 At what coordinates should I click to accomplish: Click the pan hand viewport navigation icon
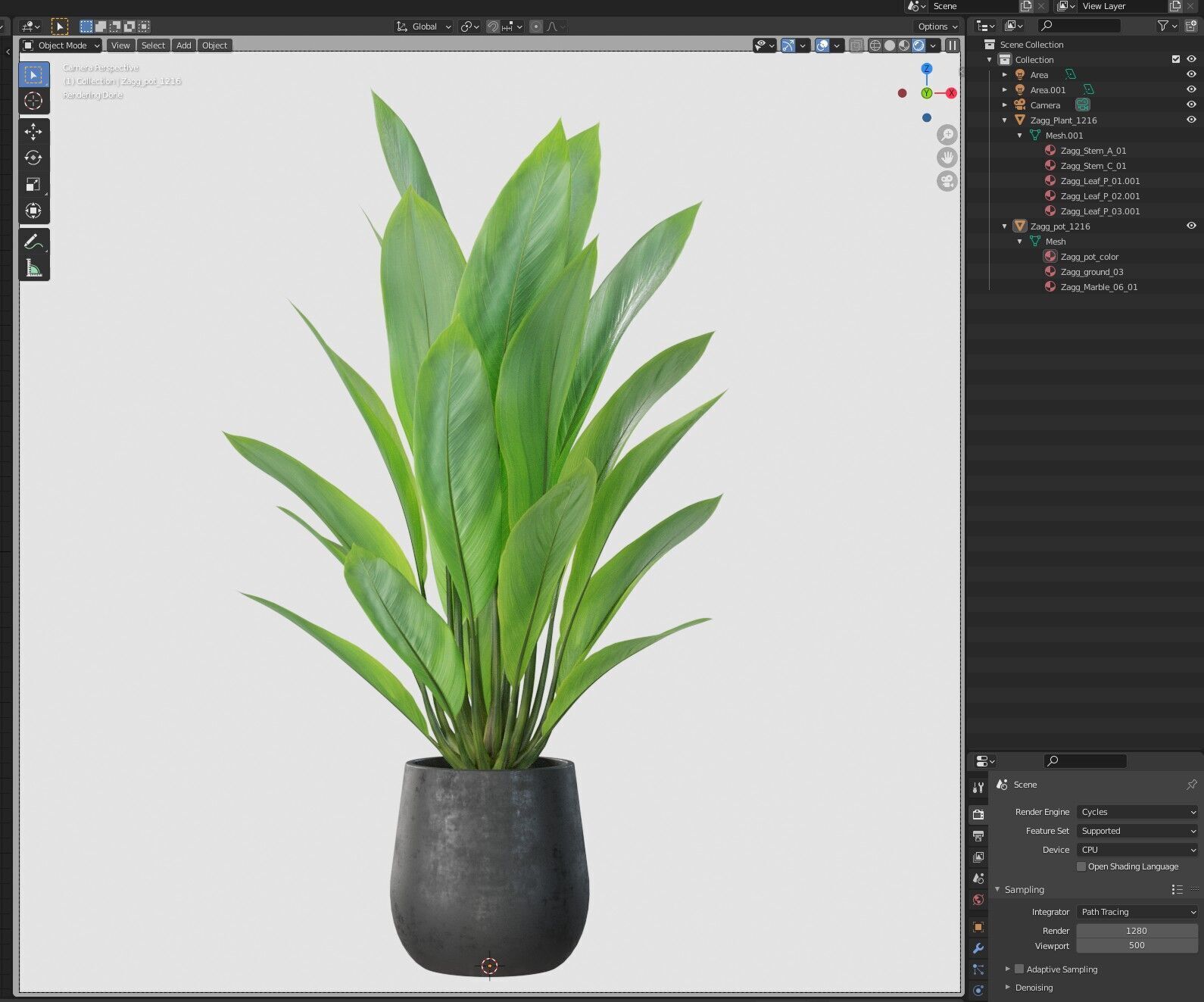947,158
